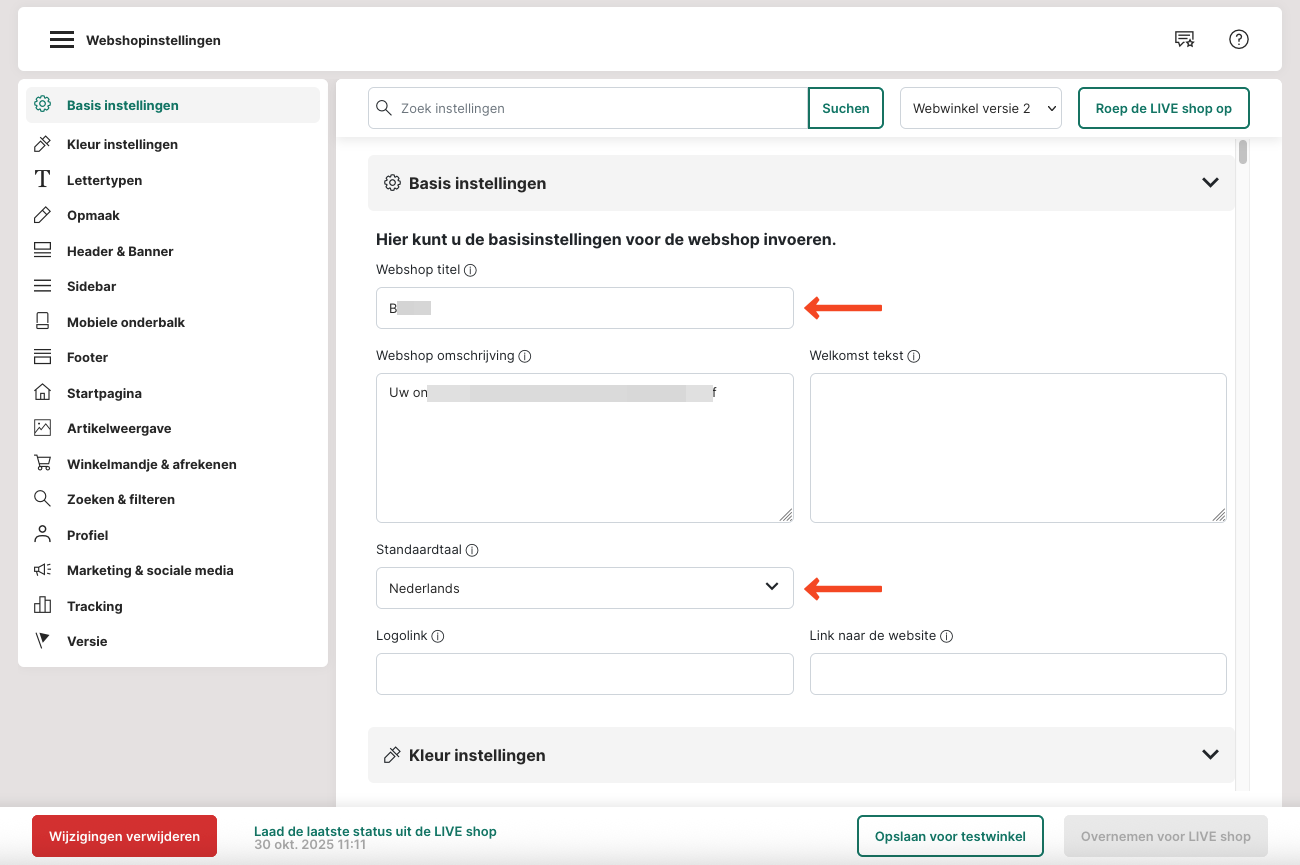The image size is (1300, 865).
Task: Collapse the Basis instellingen section
Action: coord(1210,183)
